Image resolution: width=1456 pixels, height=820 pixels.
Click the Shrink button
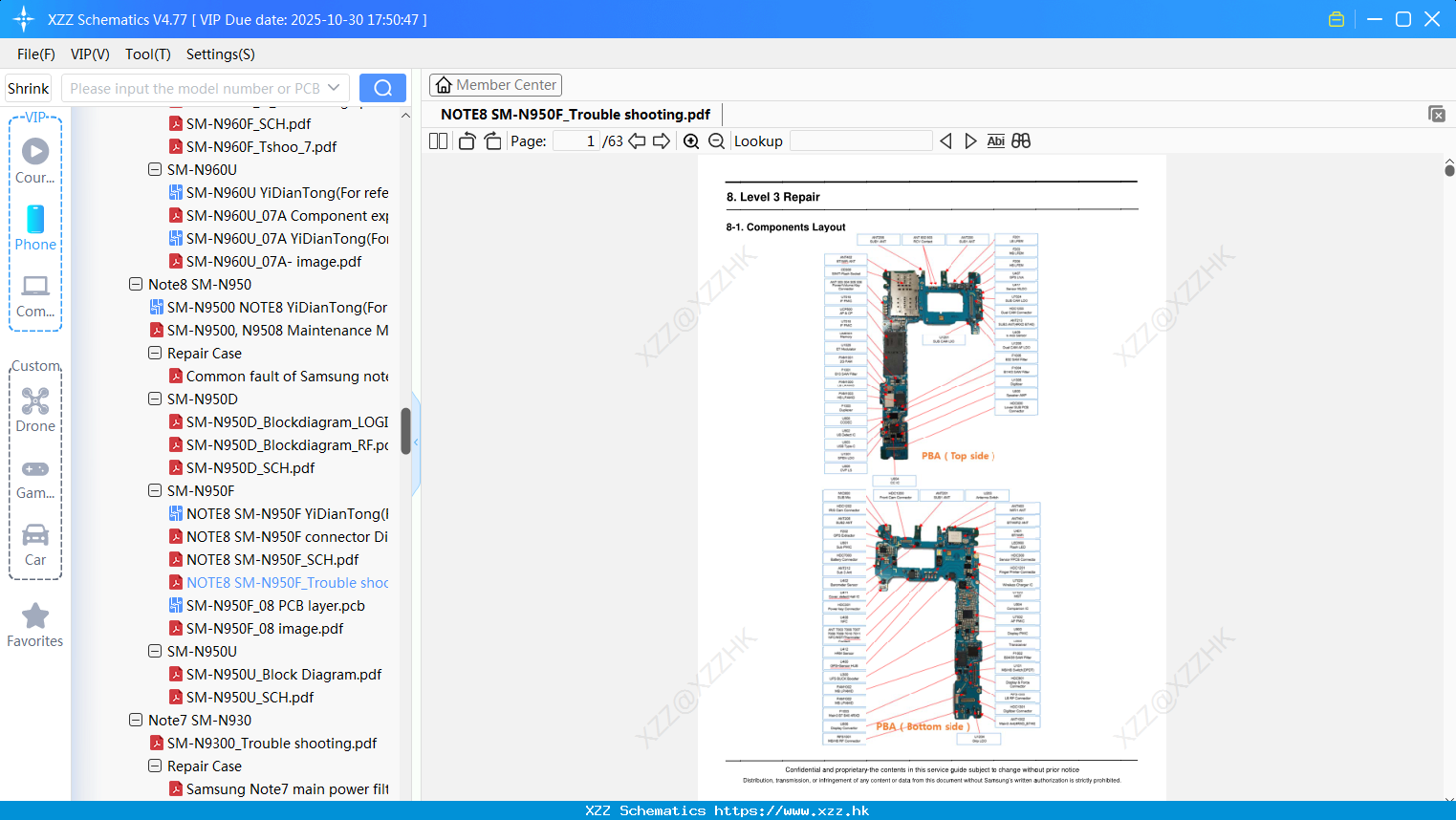pos(28,88)
